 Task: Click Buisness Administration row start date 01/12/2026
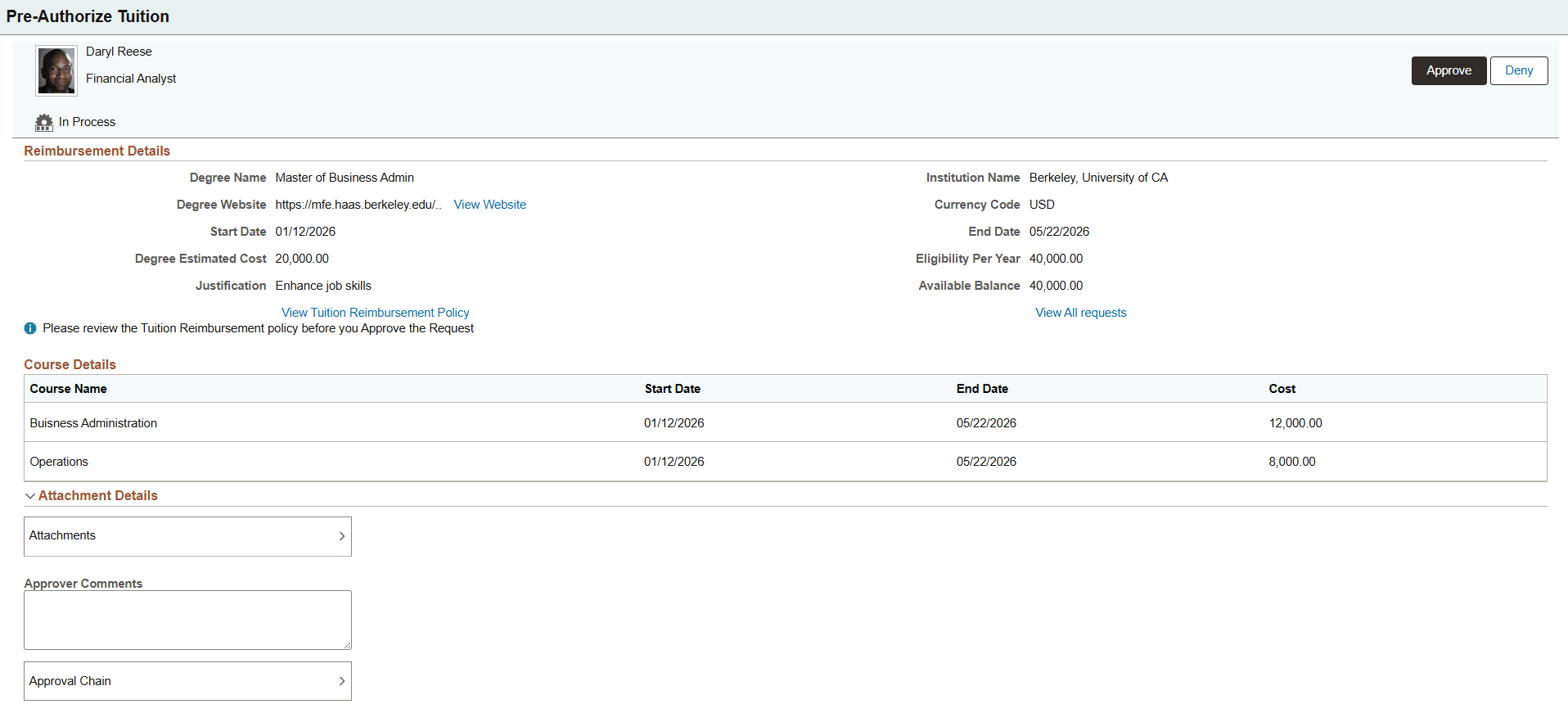(x=674, y=423)
